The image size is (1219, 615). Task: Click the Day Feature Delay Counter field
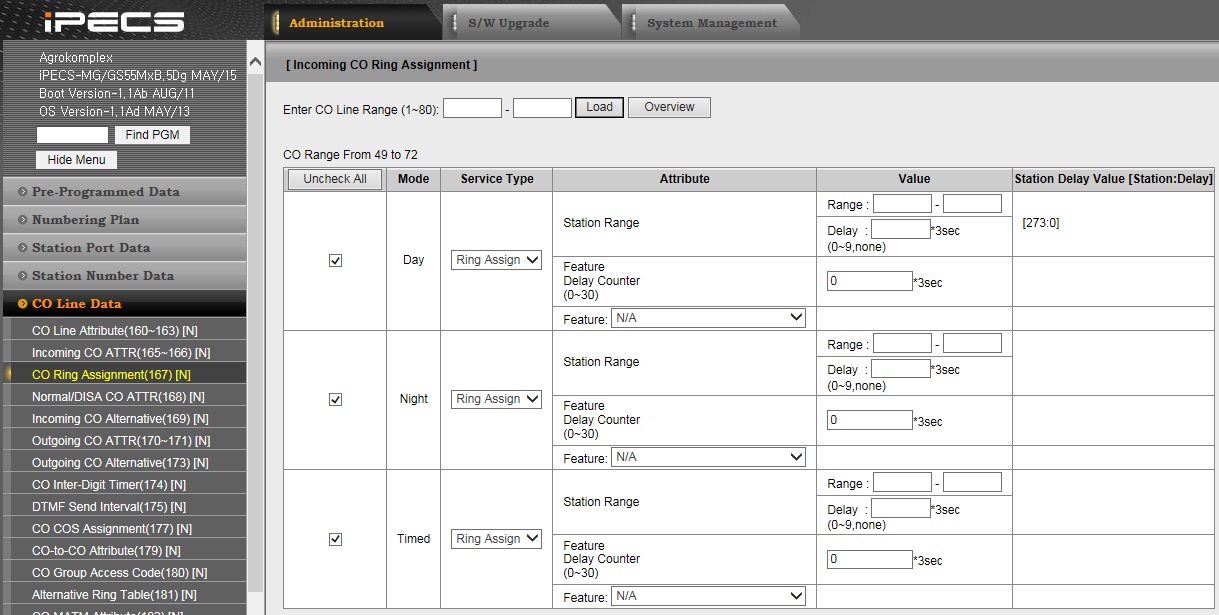[x=869, y=281]
